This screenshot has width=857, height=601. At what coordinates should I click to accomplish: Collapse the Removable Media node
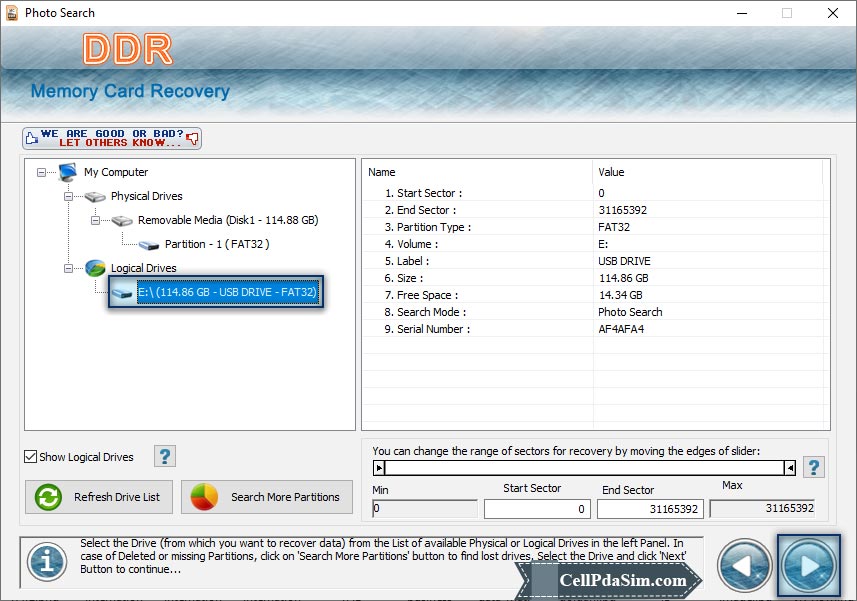[x=95, y=220]
